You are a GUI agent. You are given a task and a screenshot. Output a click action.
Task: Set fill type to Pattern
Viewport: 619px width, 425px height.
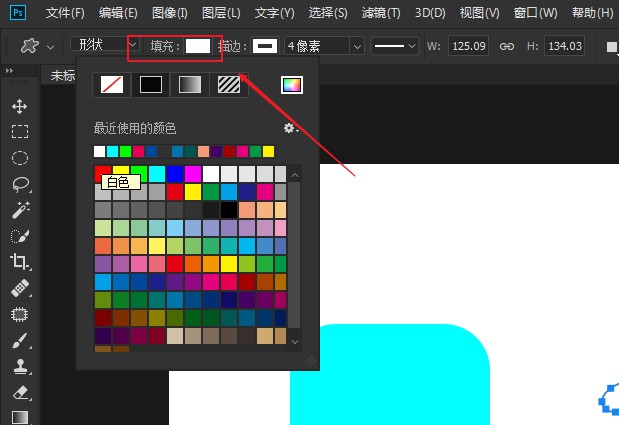coord(229,84)
